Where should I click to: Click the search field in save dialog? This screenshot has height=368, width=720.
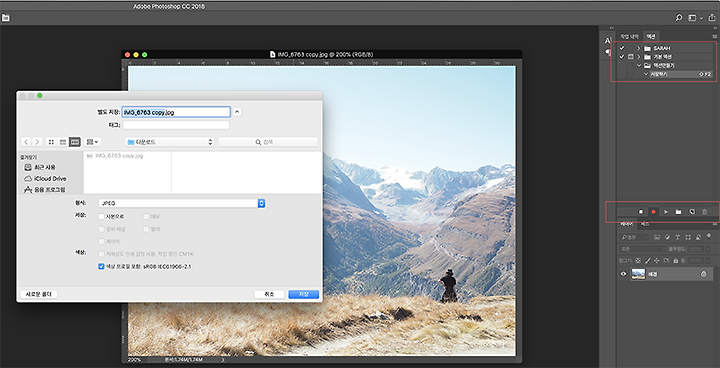coord(268,142)
